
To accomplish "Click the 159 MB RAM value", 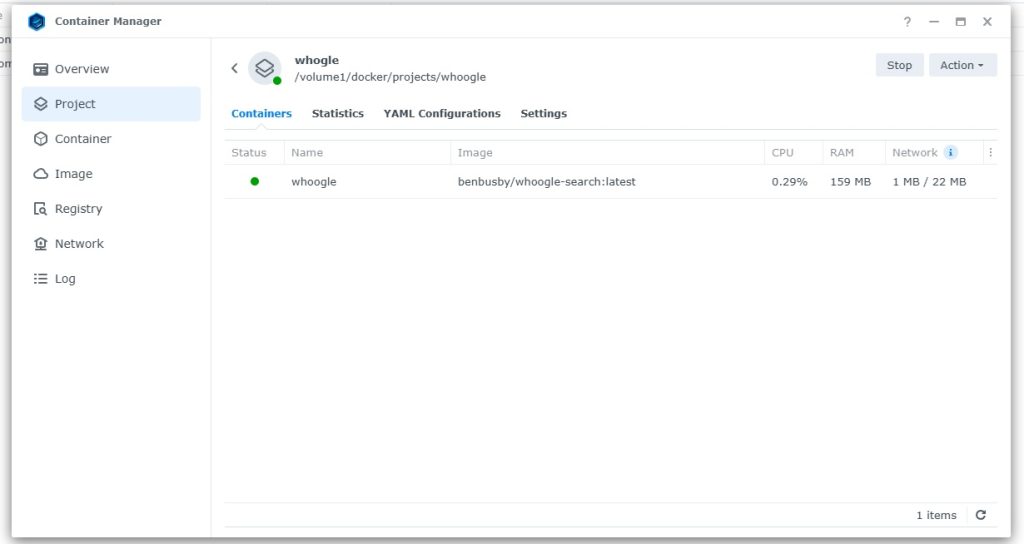I will click(850, 182).
